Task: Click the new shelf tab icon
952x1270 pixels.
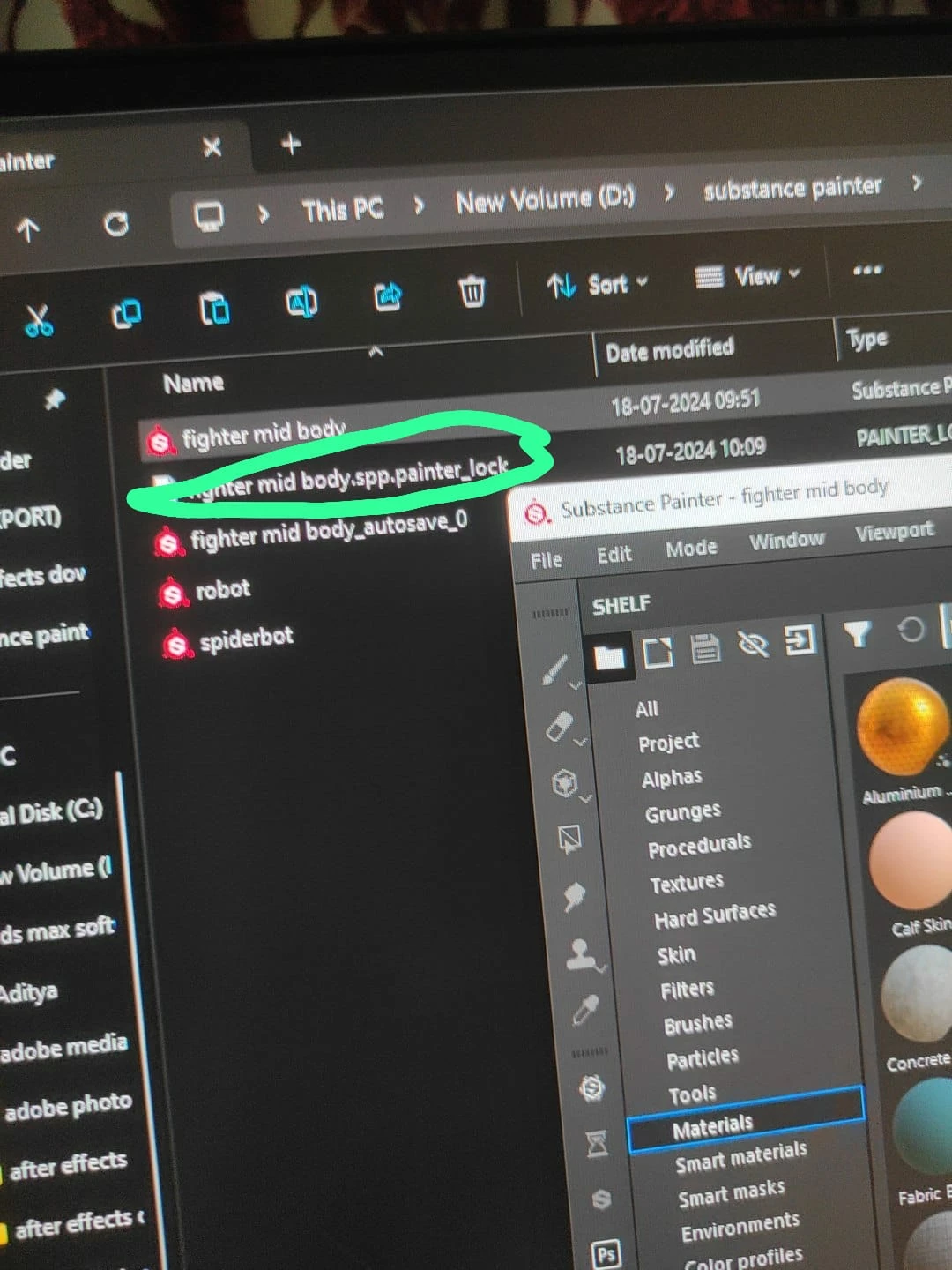Action: (658, 653)
